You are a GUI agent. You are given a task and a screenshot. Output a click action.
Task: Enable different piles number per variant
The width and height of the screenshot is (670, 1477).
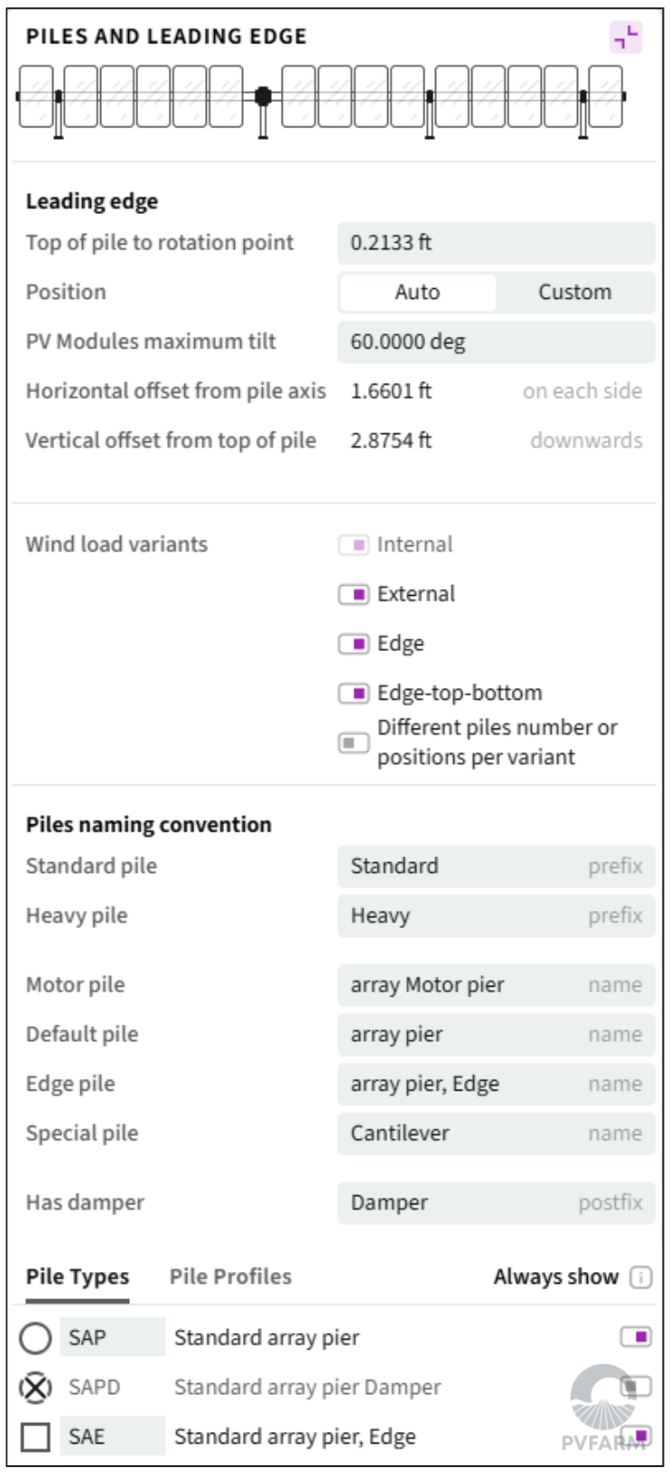point(353,743)
